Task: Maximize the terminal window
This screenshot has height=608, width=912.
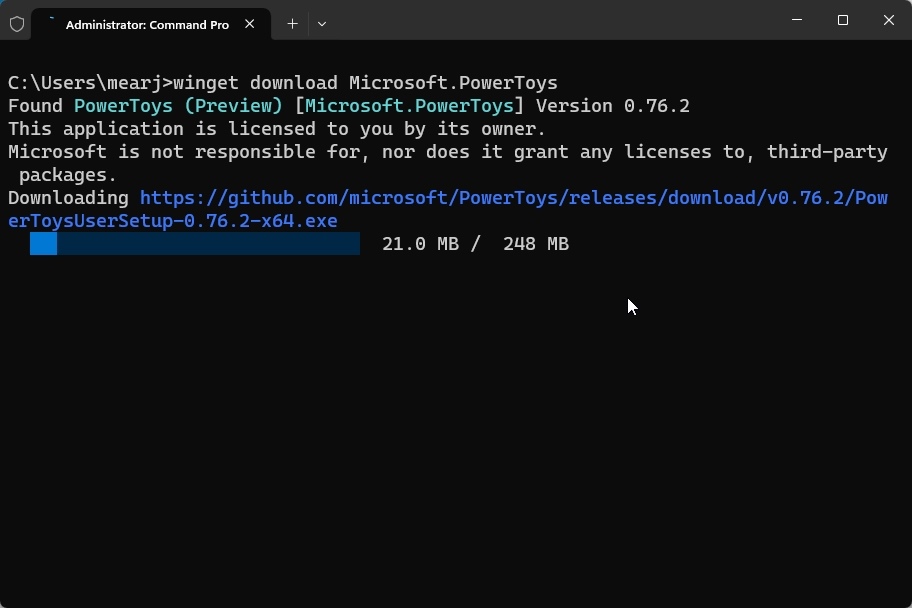Action: (842, 20)
